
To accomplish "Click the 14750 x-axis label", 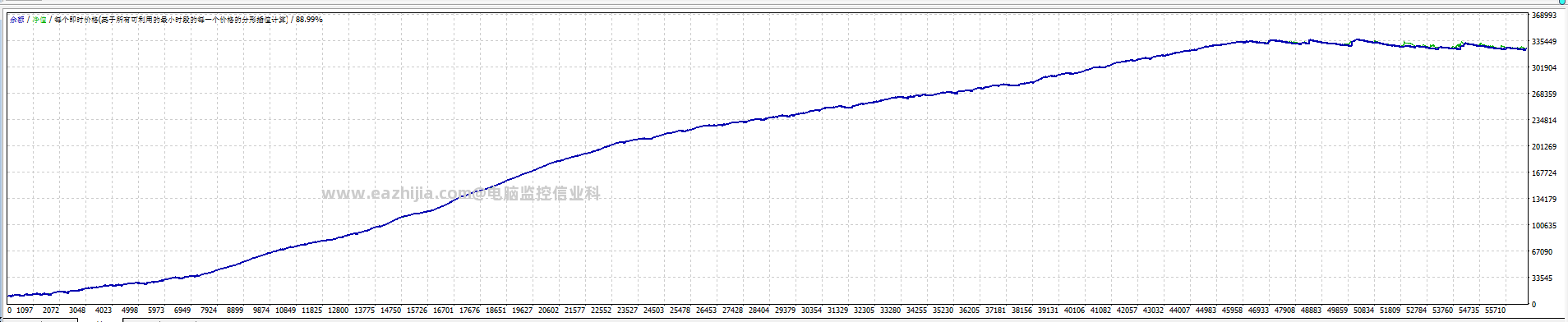I will pos(391,310).
